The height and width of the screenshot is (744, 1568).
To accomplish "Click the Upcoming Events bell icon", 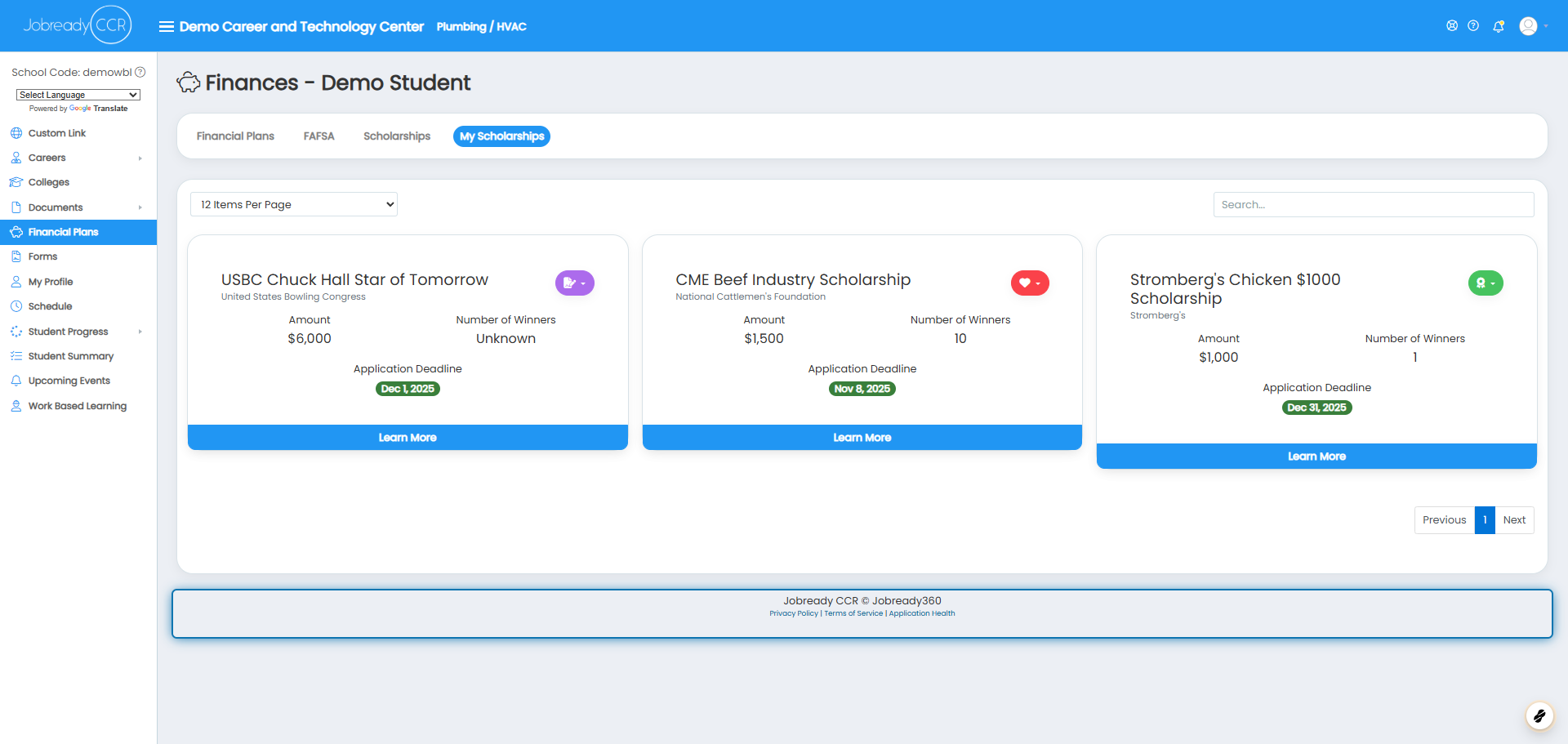I will [16, 381].
